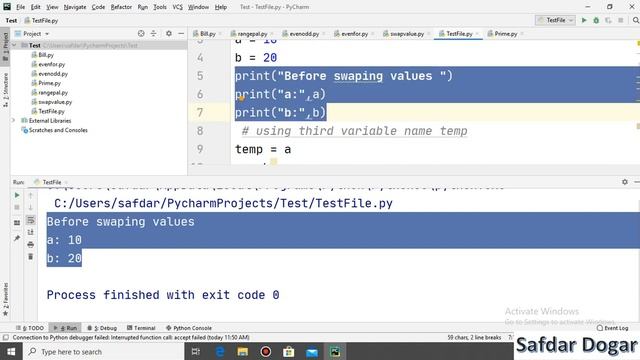Open the File menu
640x360 pixels.
click(x=20, y=7)
